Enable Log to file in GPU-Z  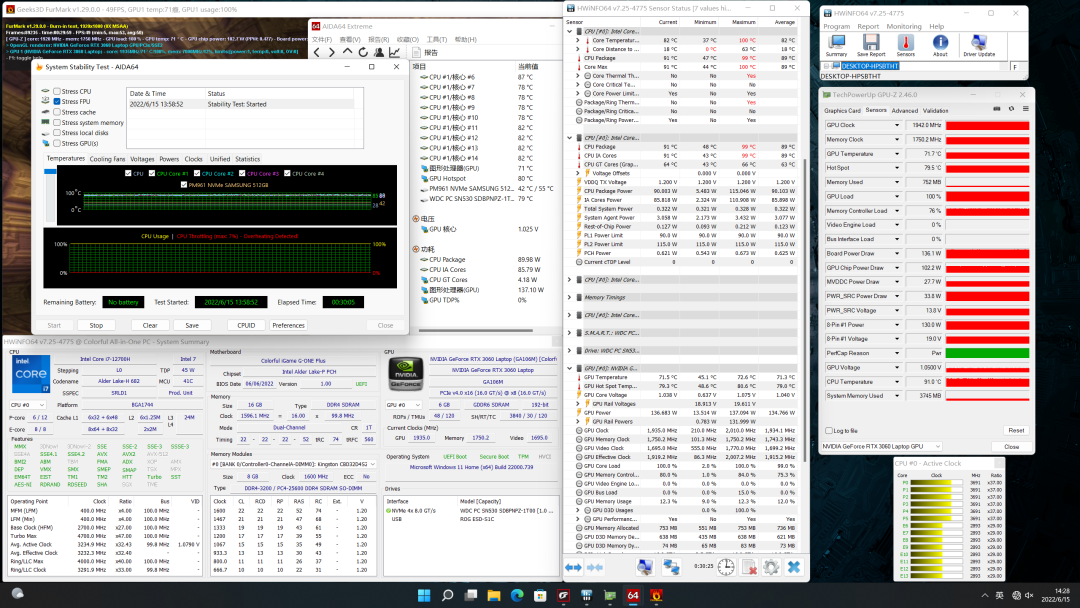pyautogui.click(x=828, y=431)
